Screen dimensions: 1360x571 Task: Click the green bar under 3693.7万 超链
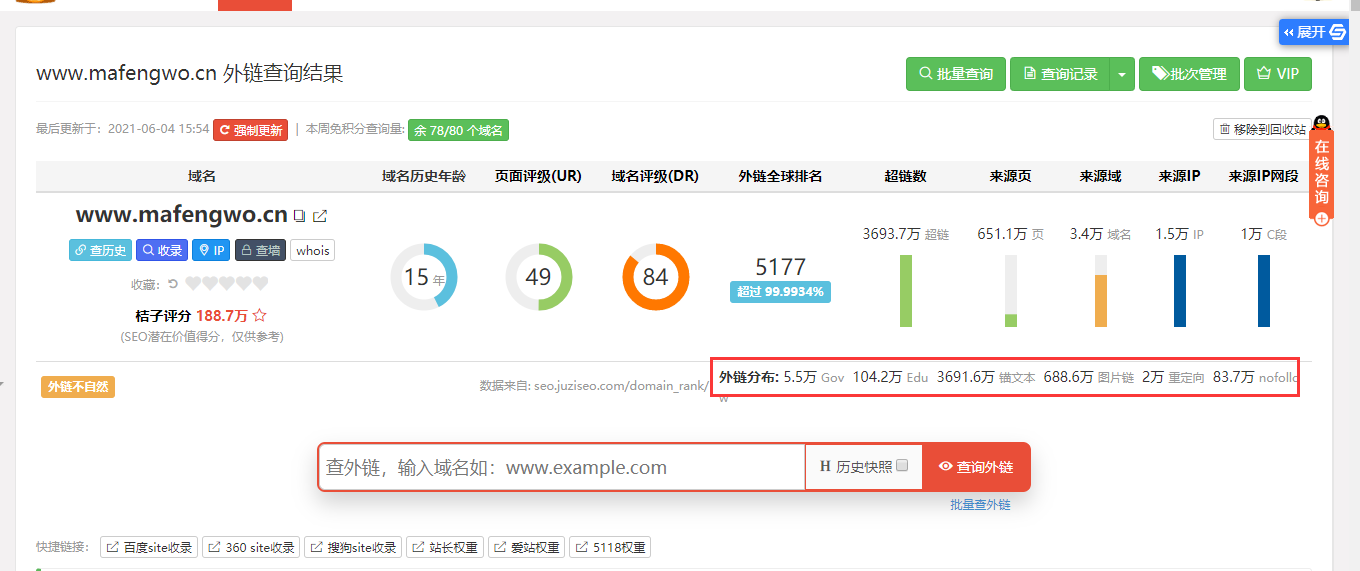tap(906, 291)
